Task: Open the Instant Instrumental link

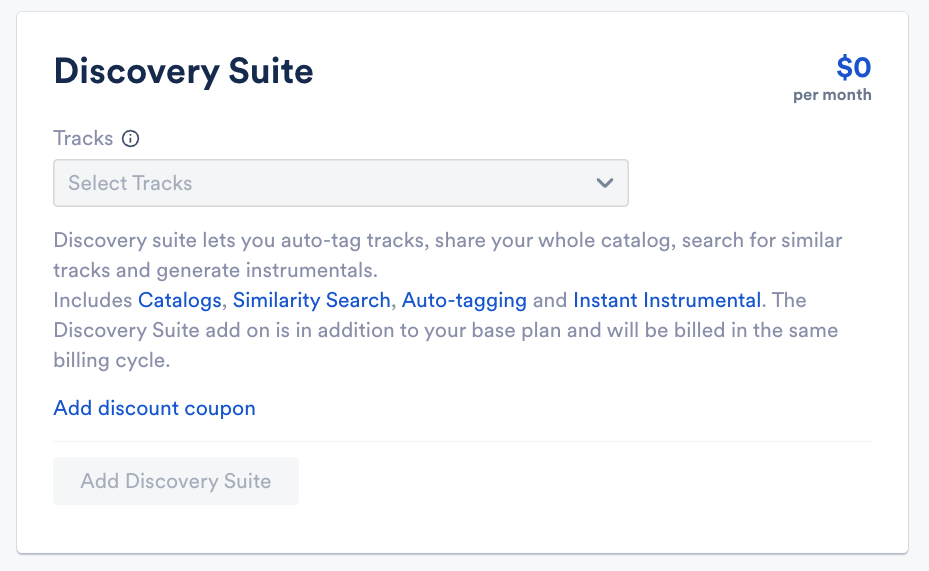Action: [x=667, y=300]
